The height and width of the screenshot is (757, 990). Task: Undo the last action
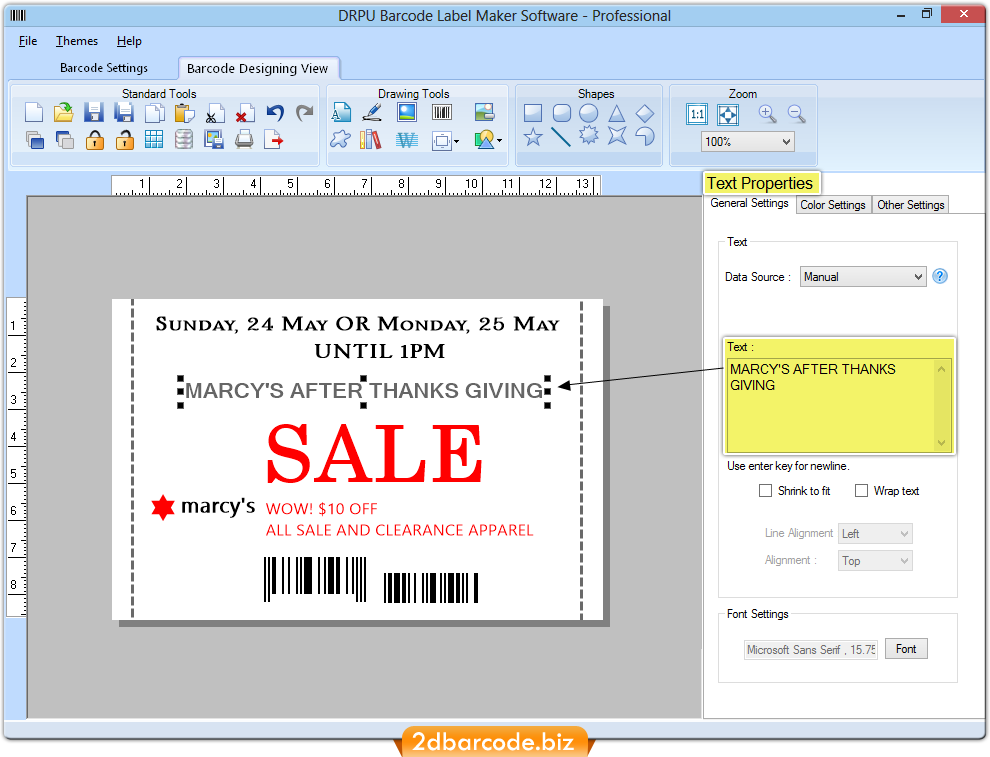pos(275,113)
